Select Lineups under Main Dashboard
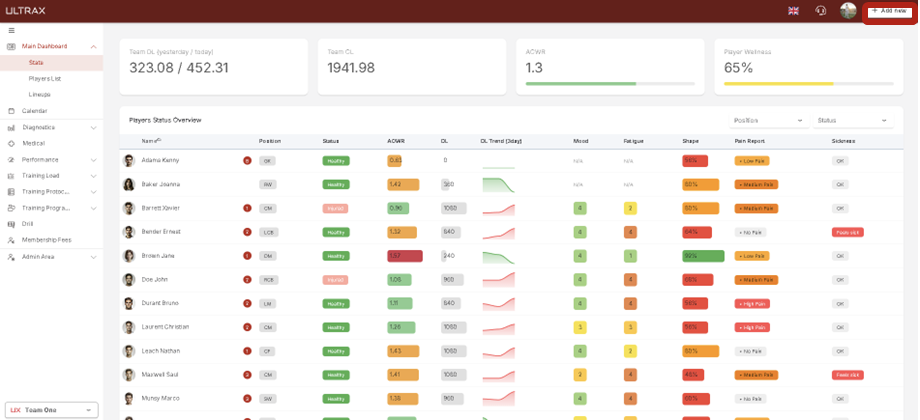This screenshot has height=420, width=920. 39,94
